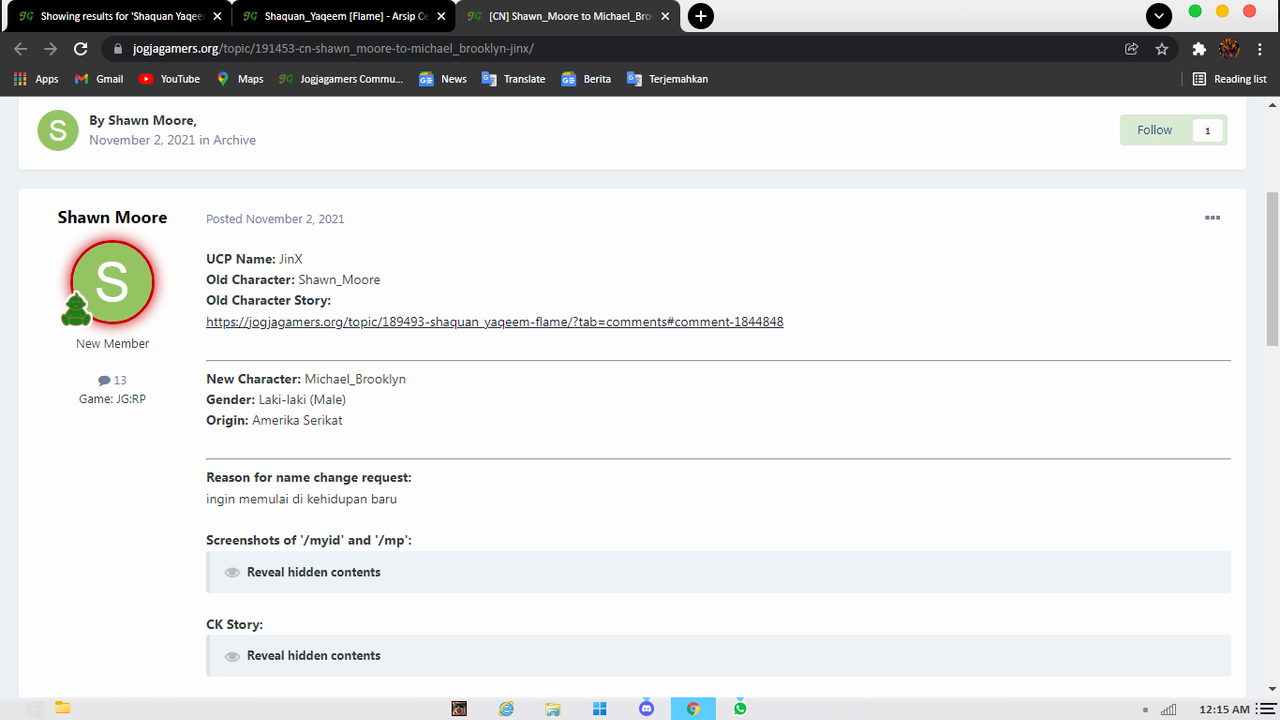Share this page from address bar

[1132, 48]
